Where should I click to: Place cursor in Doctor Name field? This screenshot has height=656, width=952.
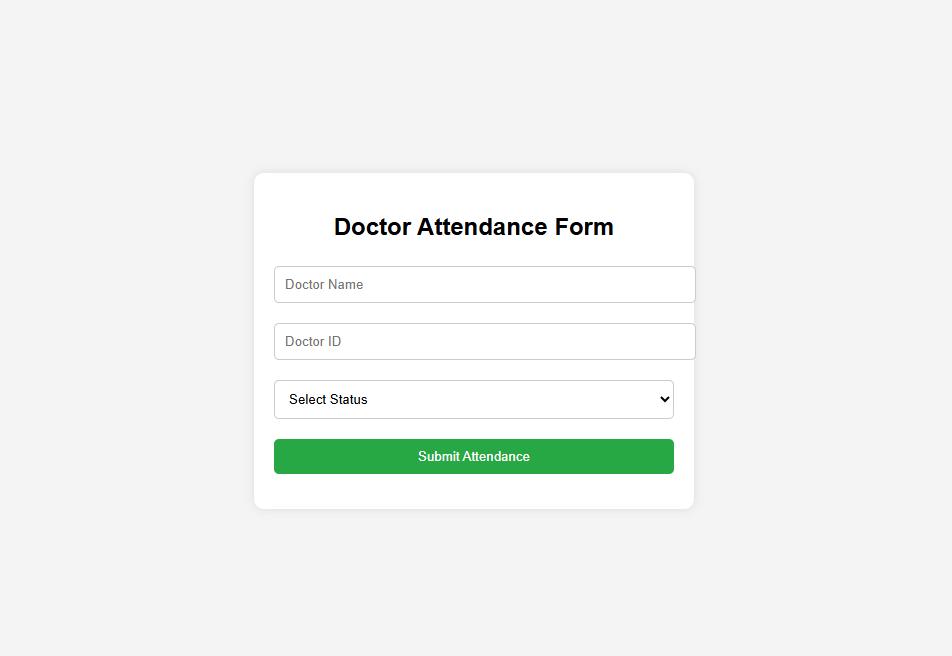[484, 284]
